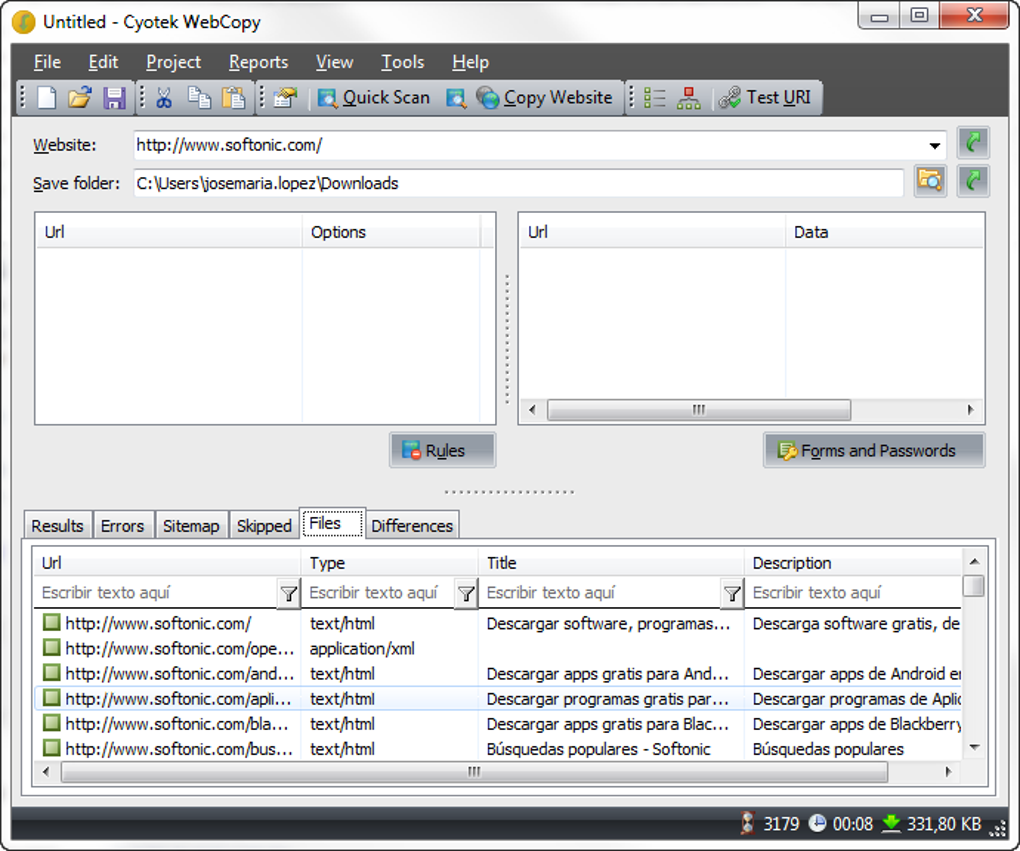Viewport: 1020px width, 851px height.
Task: Click the green list view icon
Action: pyautogui.click(x=654, y=98)
